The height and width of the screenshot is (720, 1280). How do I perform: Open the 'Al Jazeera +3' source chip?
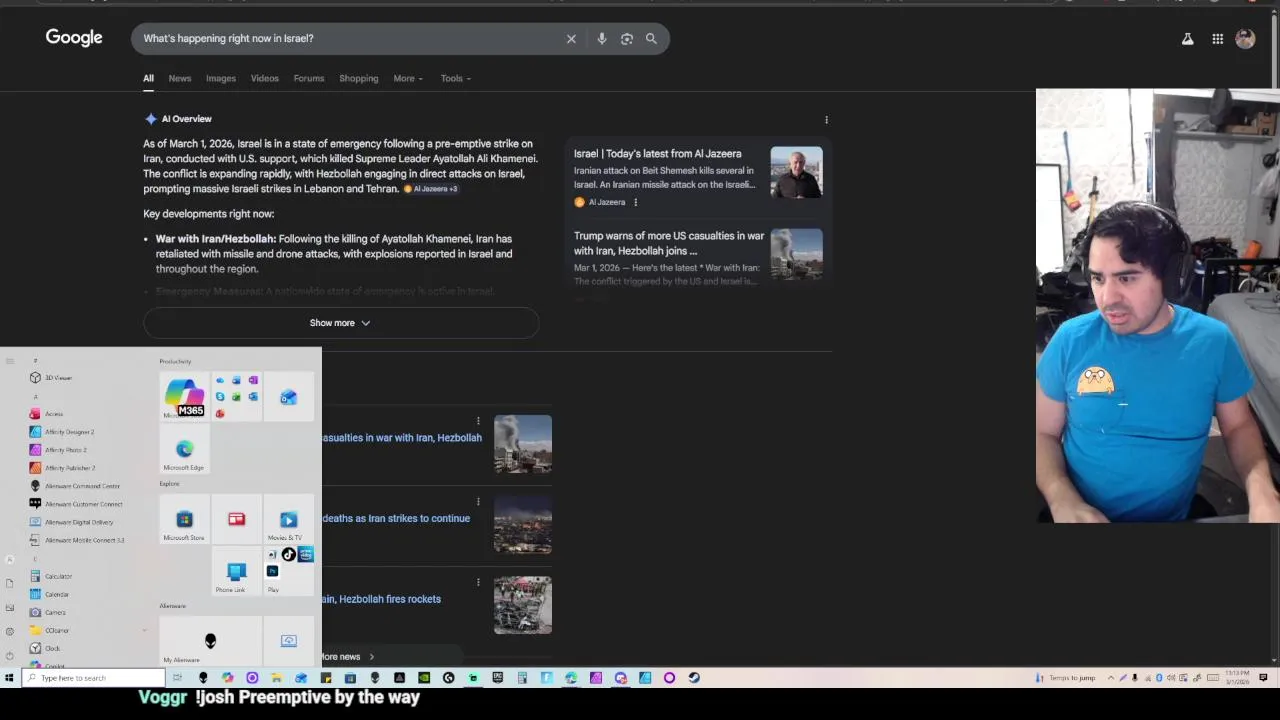430,189
